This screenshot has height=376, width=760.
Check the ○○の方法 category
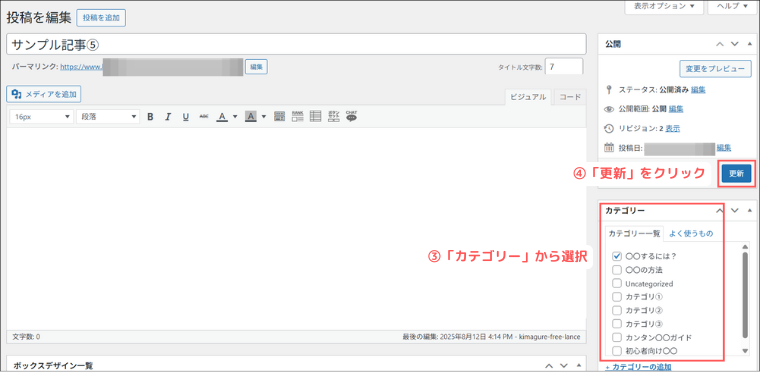coord(617,270)
